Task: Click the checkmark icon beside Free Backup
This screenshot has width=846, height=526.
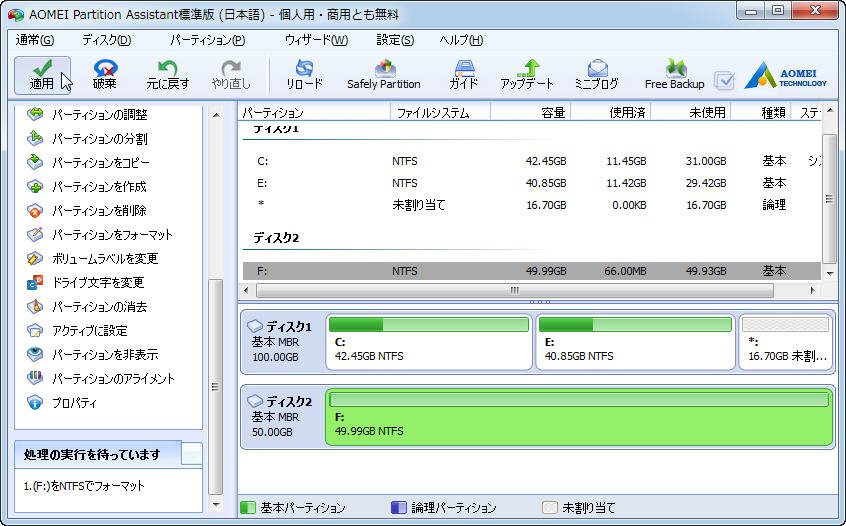Action: click(x=724, y=81)
